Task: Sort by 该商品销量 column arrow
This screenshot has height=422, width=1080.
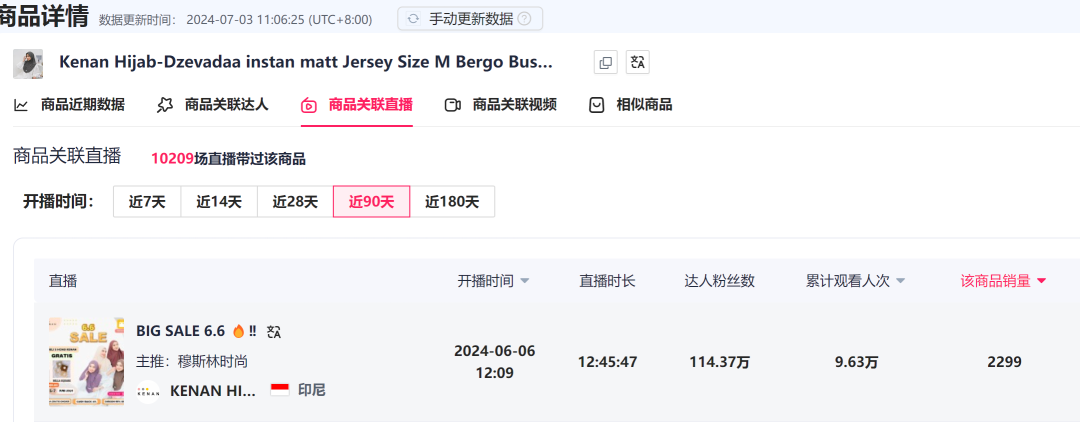Action: pos(1041,282)
